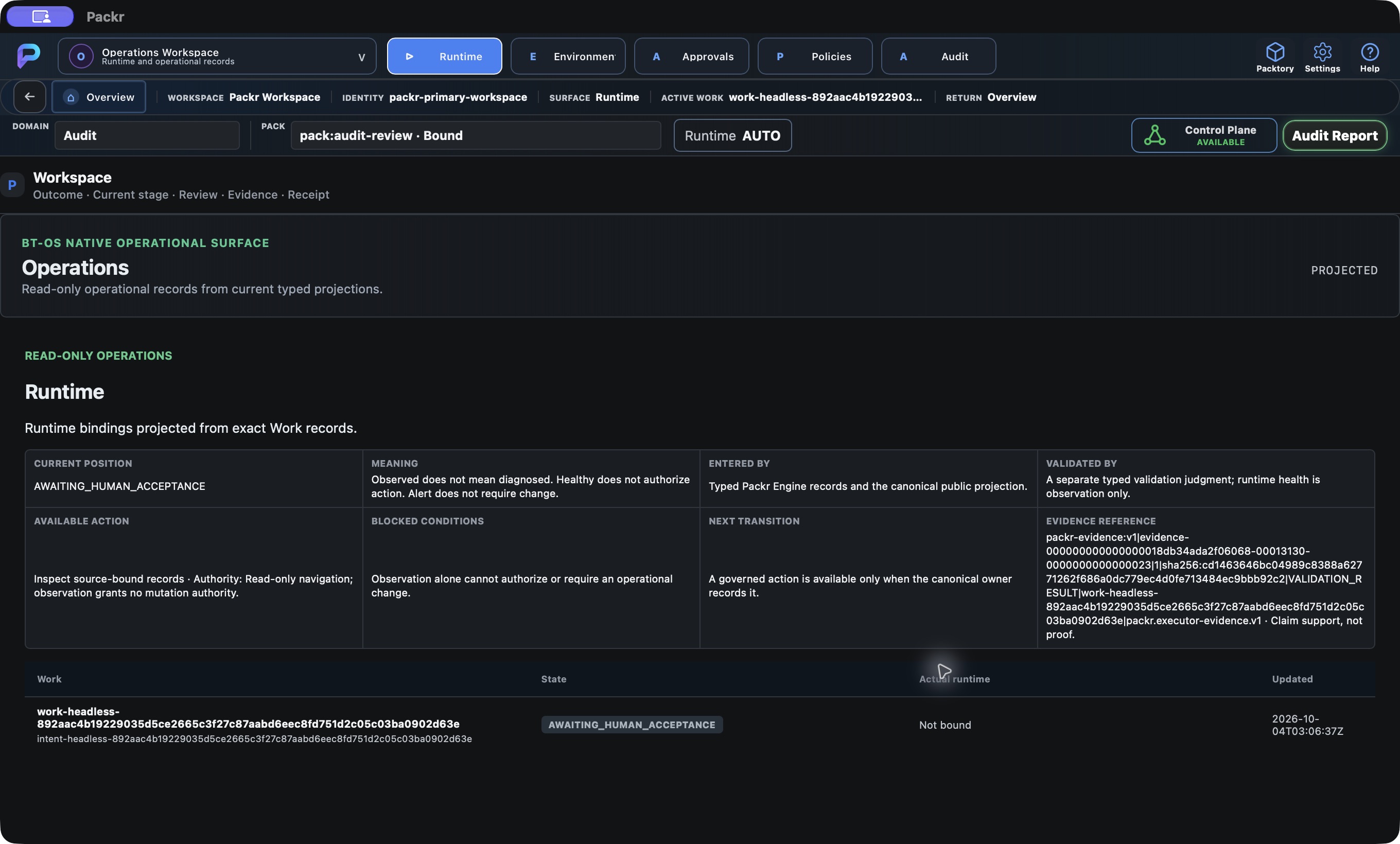This screenshot has height=844, width=1400.
Task: Click the 2026-10-04T03:06:37Z timestamp
Action: coord(1307,725)
